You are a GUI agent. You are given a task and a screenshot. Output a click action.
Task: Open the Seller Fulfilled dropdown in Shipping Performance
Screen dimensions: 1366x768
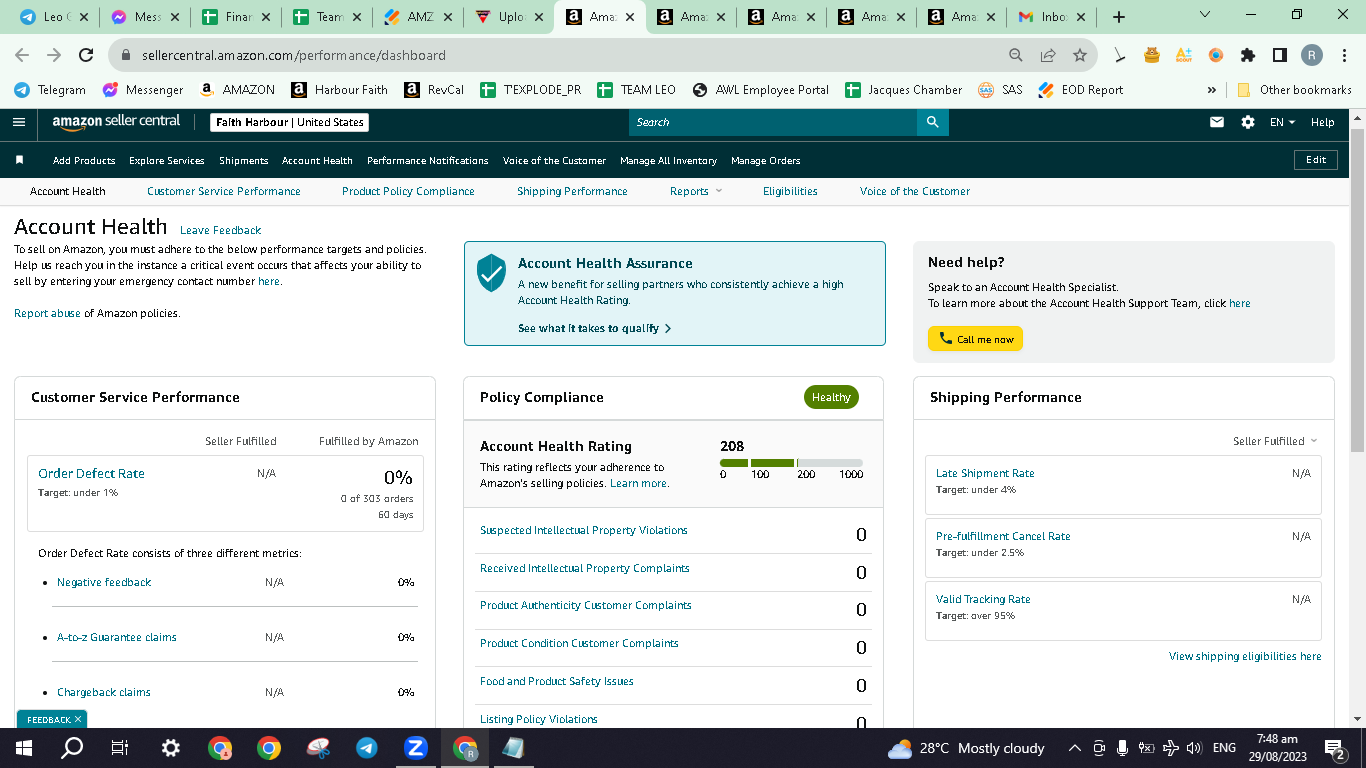(x=1275, y=441)
